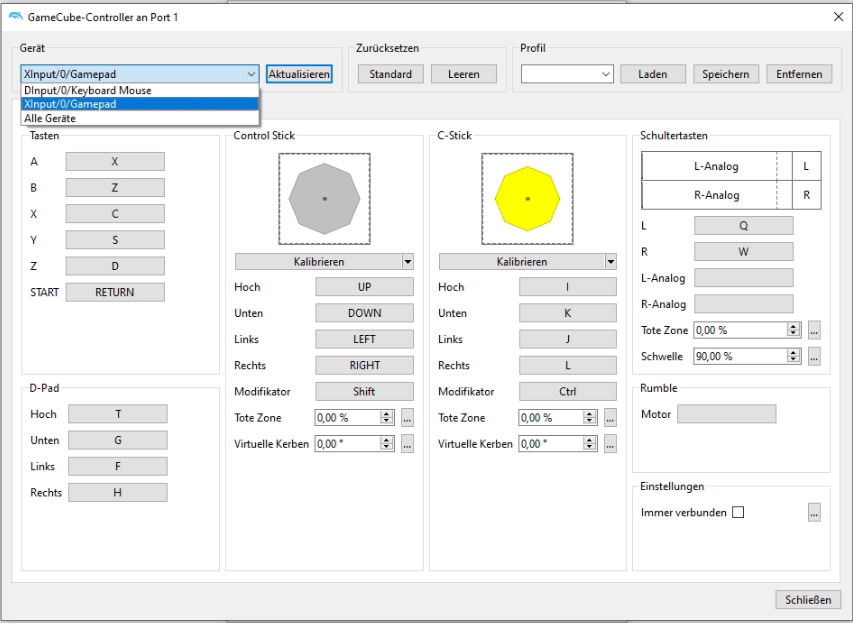This screenshot has width=853, height=623.
Task: Remap shoulder L bound to Q
Action: pos(744,226)
